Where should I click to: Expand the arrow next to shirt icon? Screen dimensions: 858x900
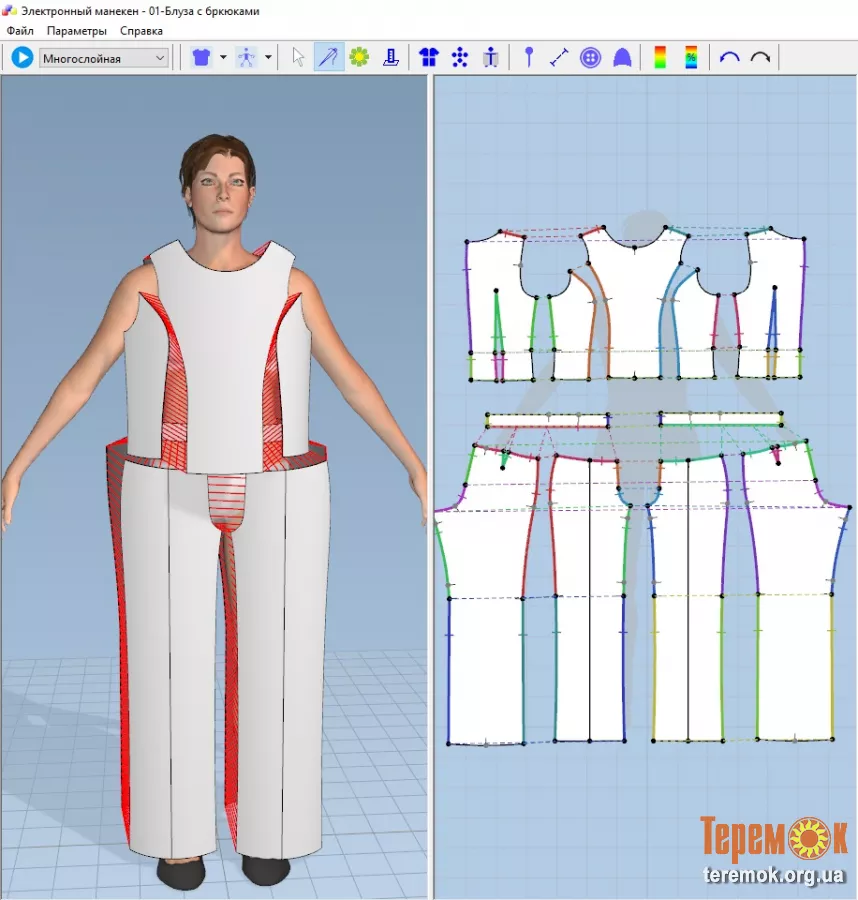tap(223, 58)
